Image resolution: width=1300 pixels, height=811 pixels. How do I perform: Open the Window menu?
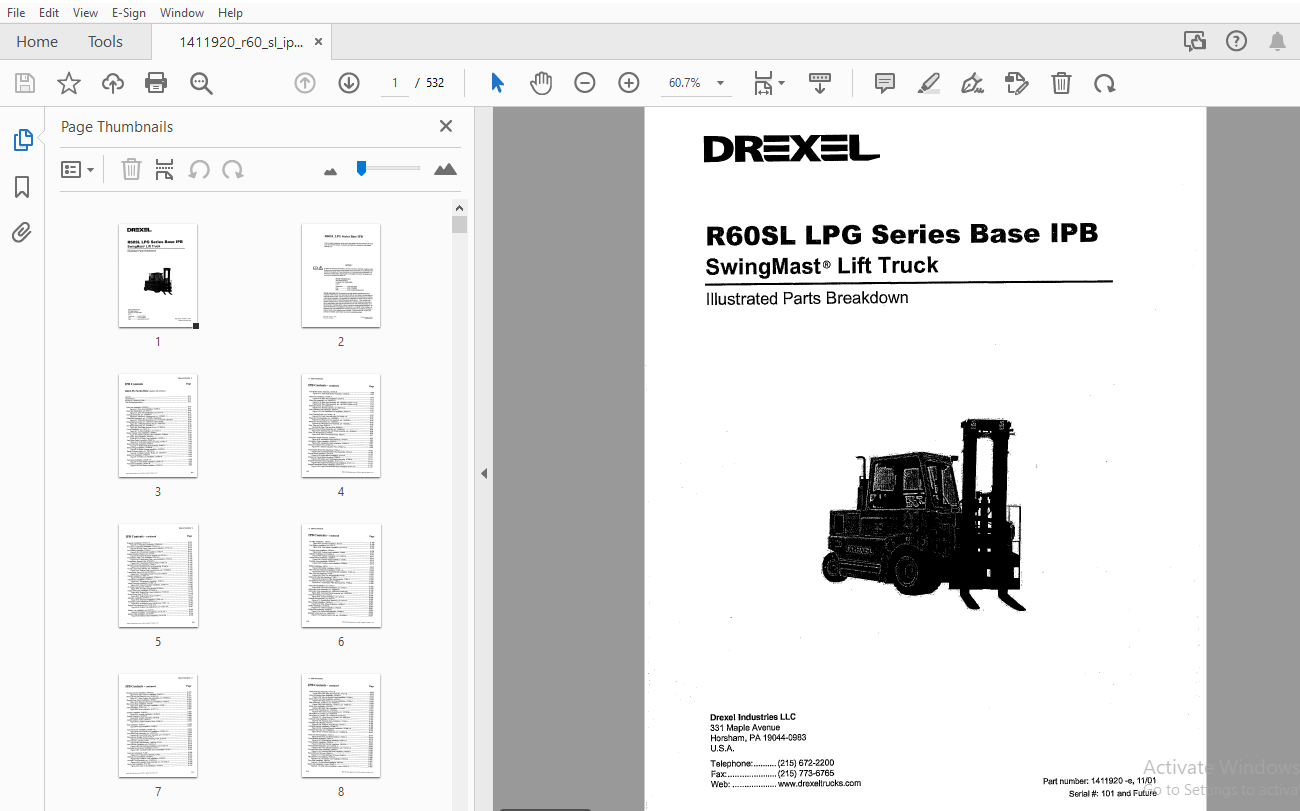tap(182, 13)
